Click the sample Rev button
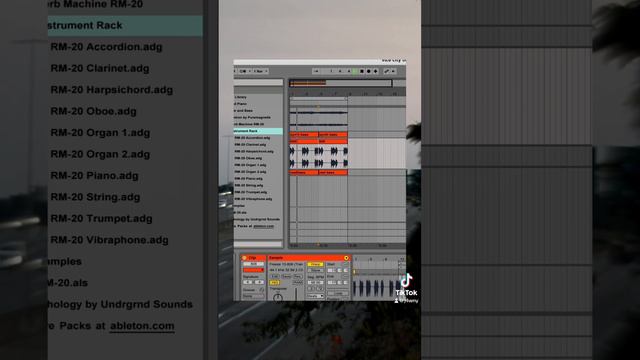This screenshot has width=640, height=360. click(x=298, y=276)
